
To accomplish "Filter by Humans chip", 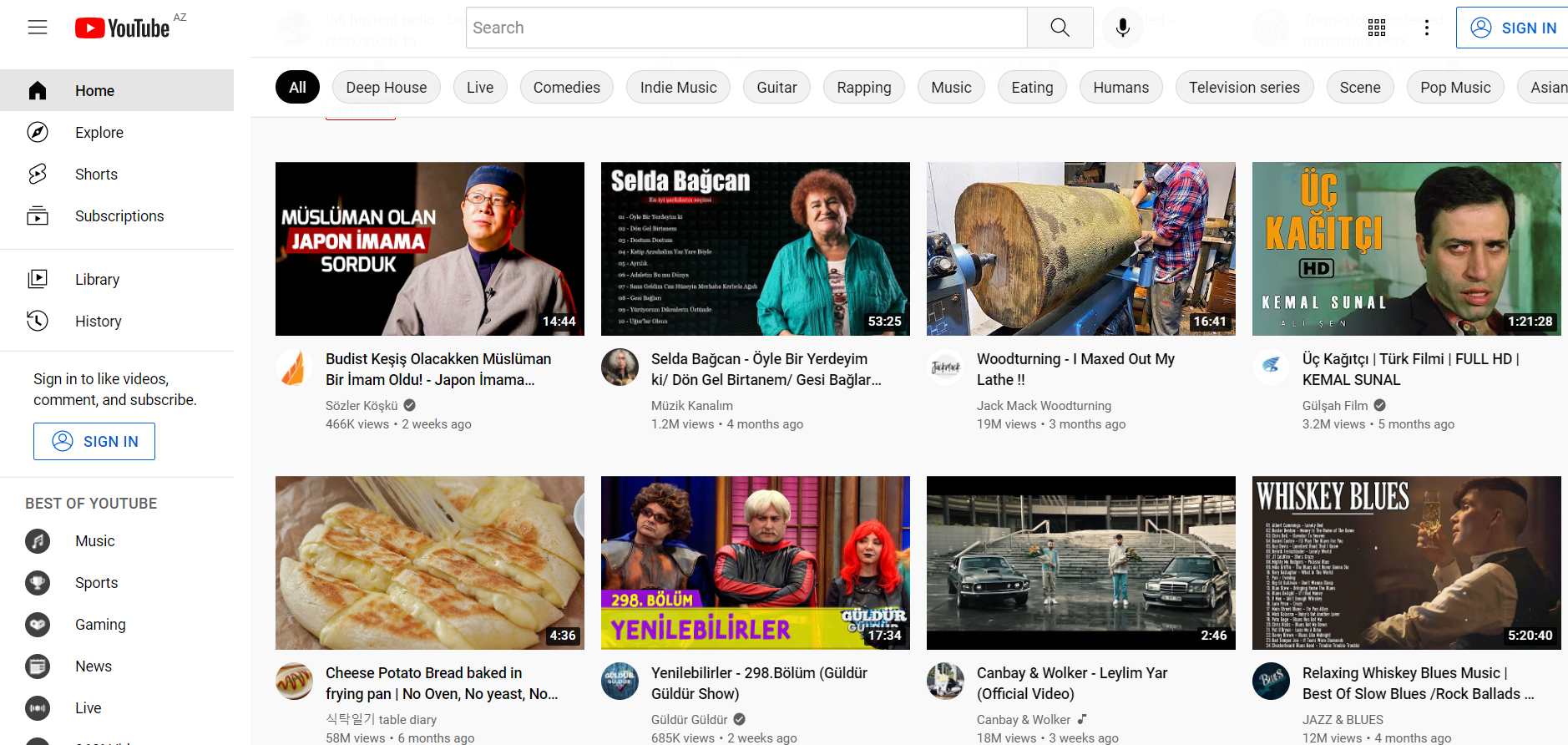I will pos(1121,88).
